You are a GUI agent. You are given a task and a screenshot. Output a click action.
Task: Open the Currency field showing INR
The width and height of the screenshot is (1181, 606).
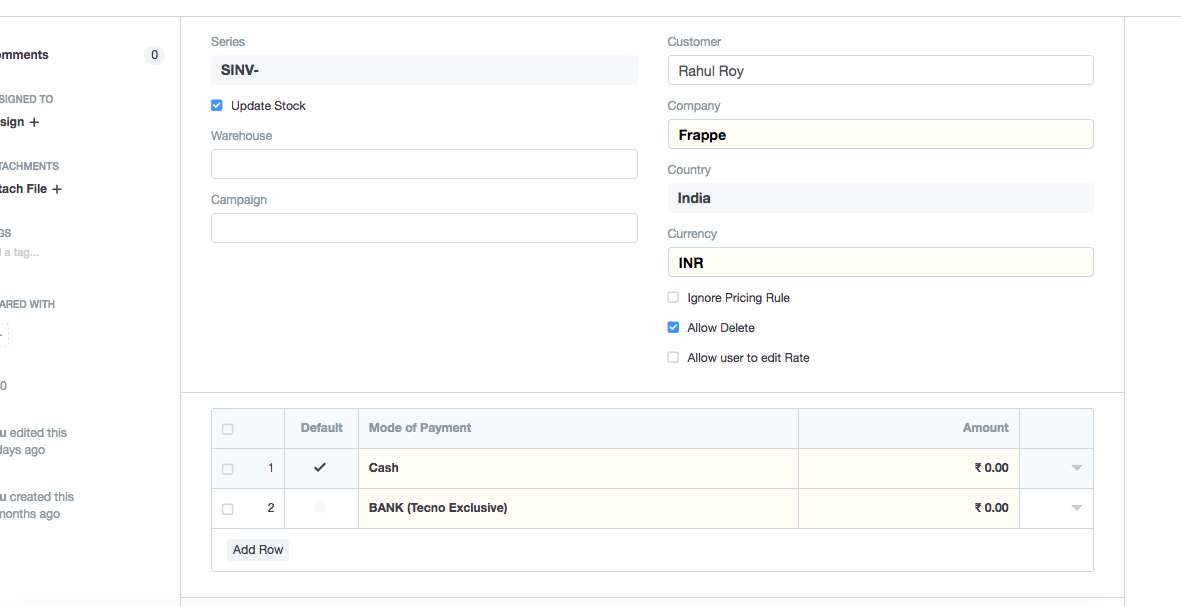[x=880, y=262]
